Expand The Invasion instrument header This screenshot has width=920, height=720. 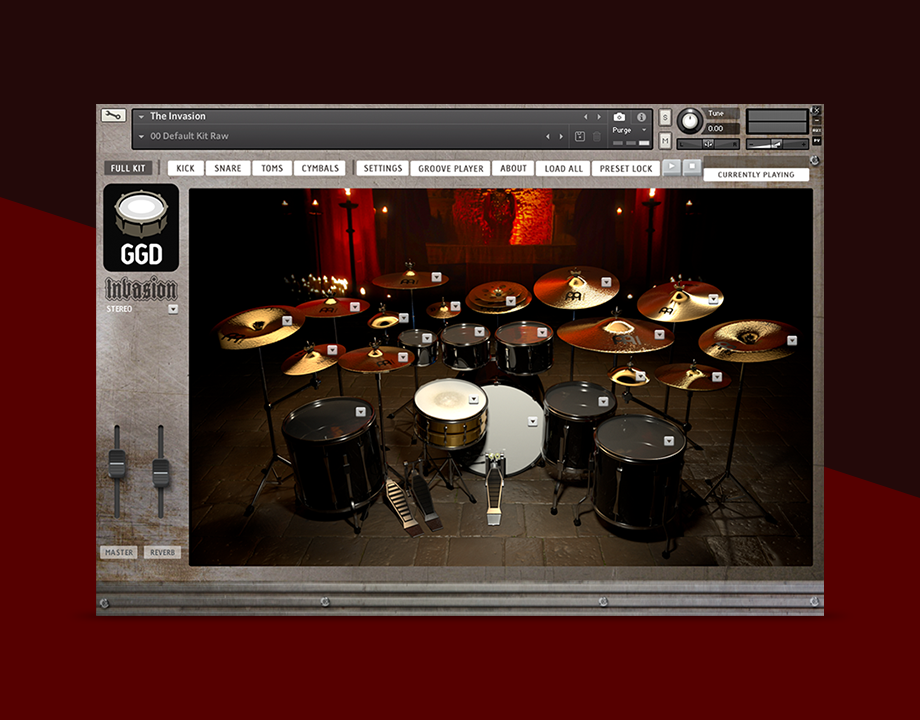click(141, 115)
